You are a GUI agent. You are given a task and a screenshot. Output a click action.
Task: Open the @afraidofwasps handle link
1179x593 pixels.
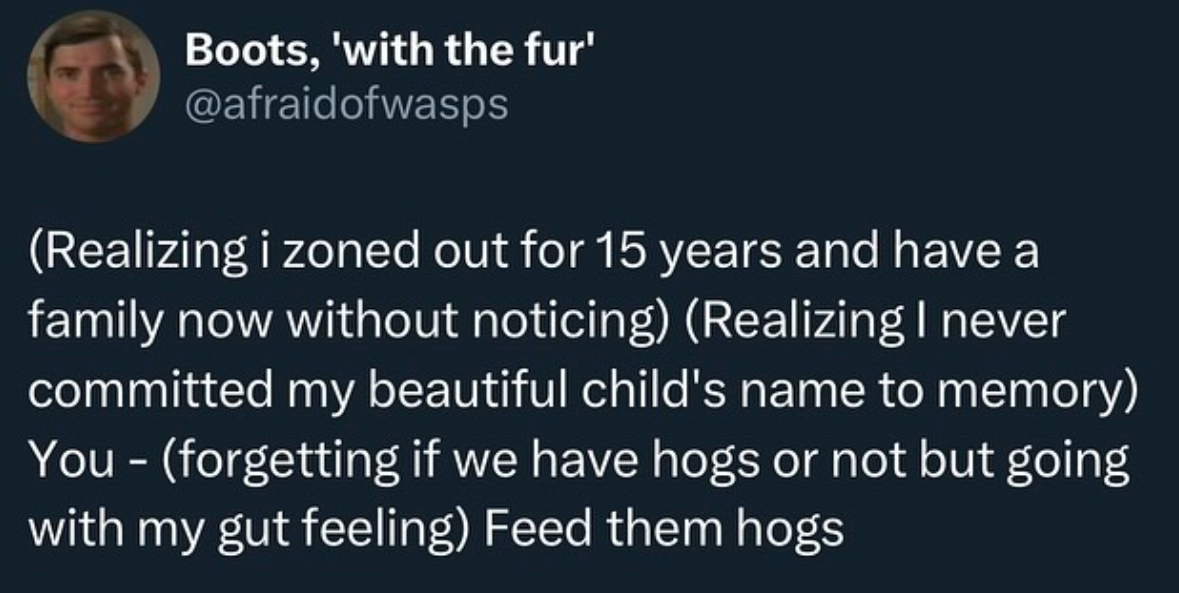(347, 104)
